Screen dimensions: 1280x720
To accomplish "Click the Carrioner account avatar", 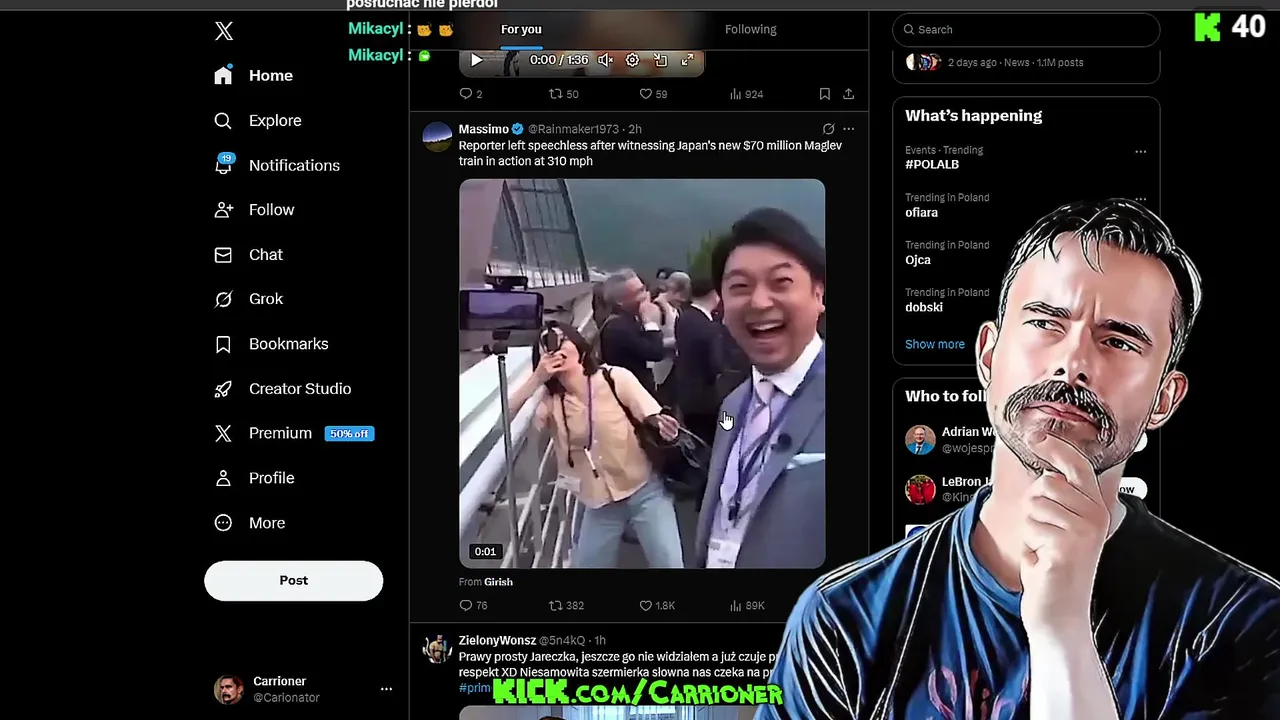I will click(229, 689).
